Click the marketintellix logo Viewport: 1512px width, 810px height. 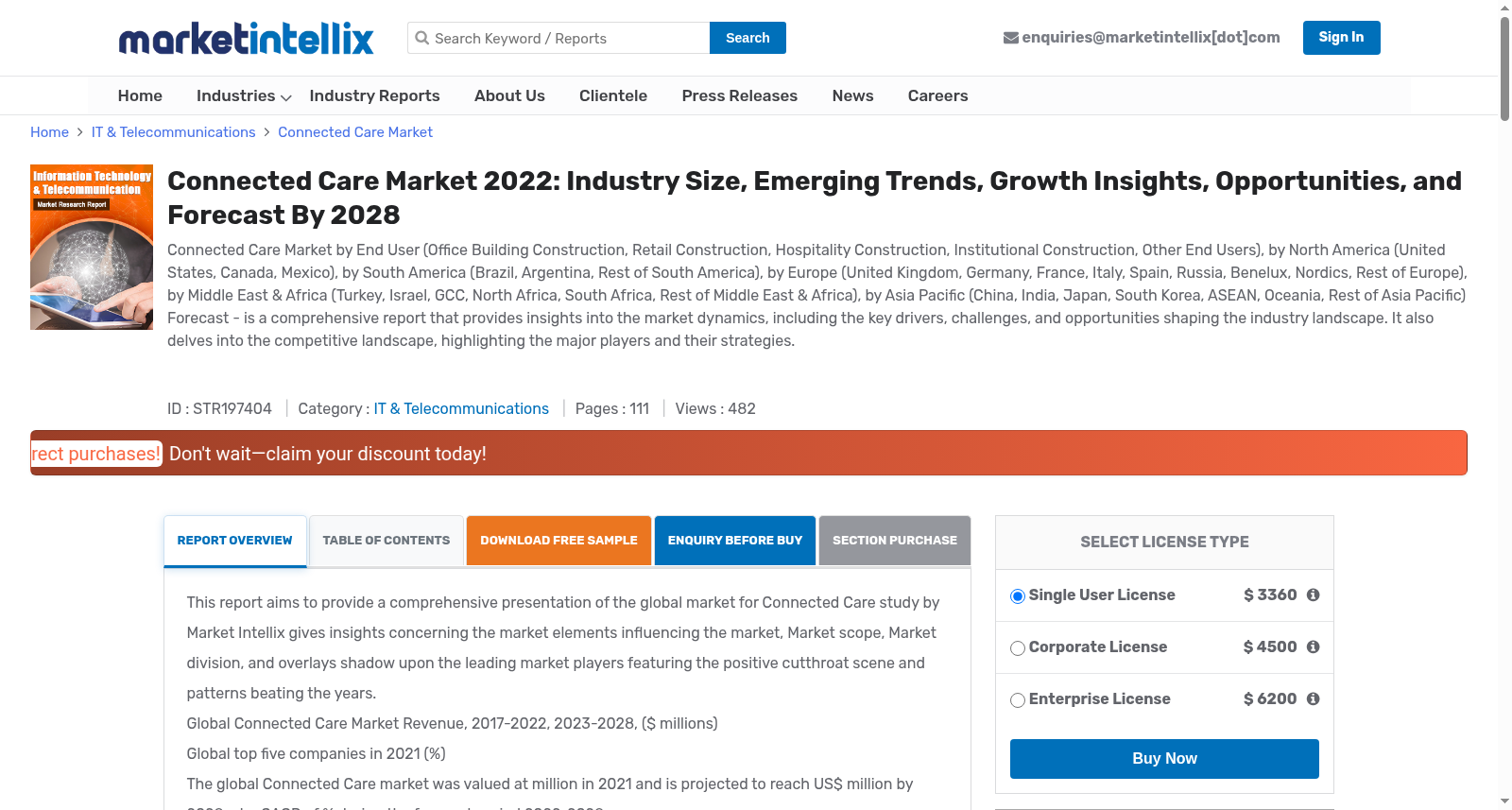246,39
